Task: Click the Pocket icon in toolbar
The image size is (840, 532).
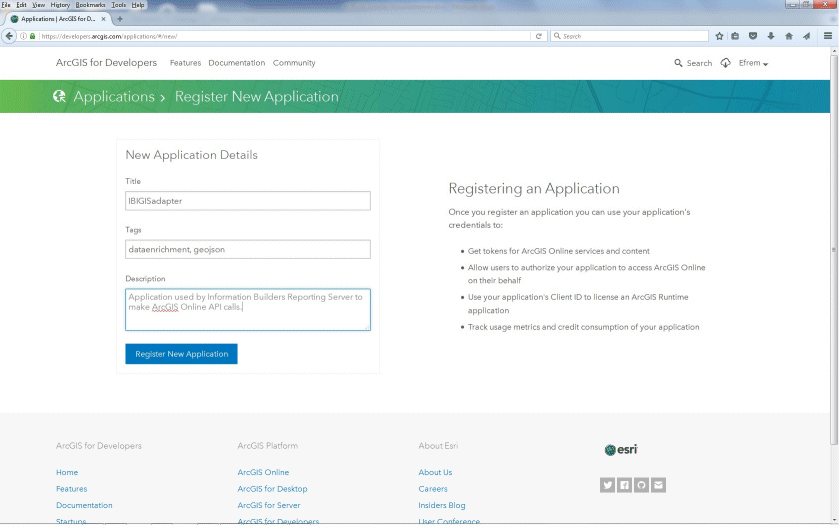Action: (x=753, y=36)
